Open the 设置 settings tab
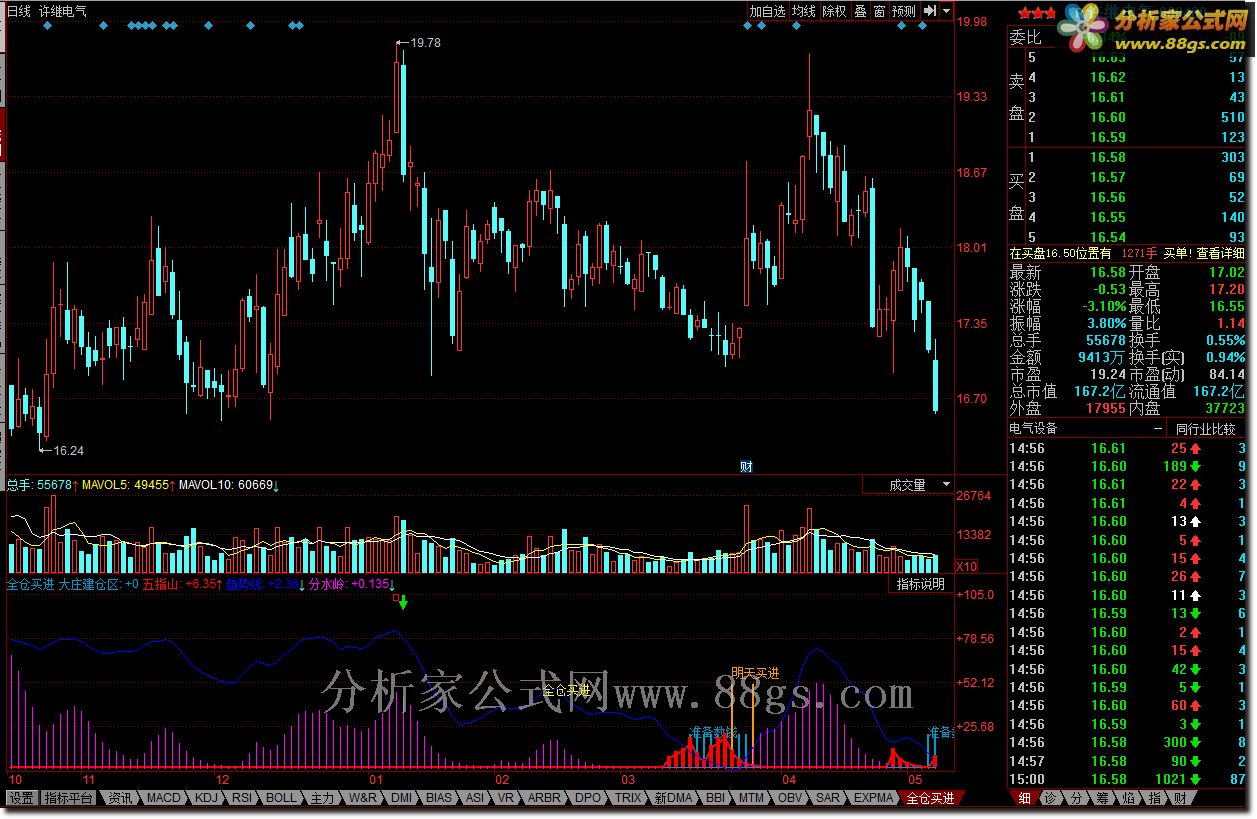Image resolution: width=1257 pixels, height=819 pixels. [x=22, y=798]
